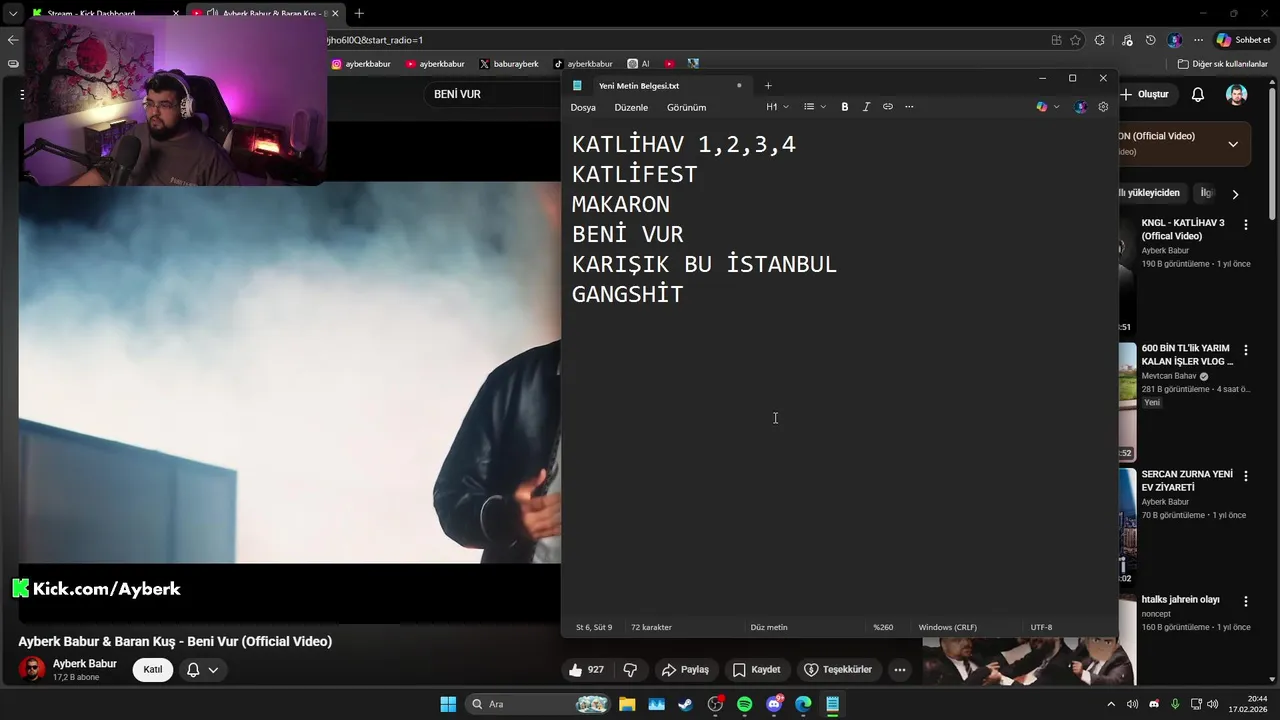This screenshot has height=720, width=1280.
Task: Open more formatting options (three dots) in Notepad
Action: [x=909, y=107]
